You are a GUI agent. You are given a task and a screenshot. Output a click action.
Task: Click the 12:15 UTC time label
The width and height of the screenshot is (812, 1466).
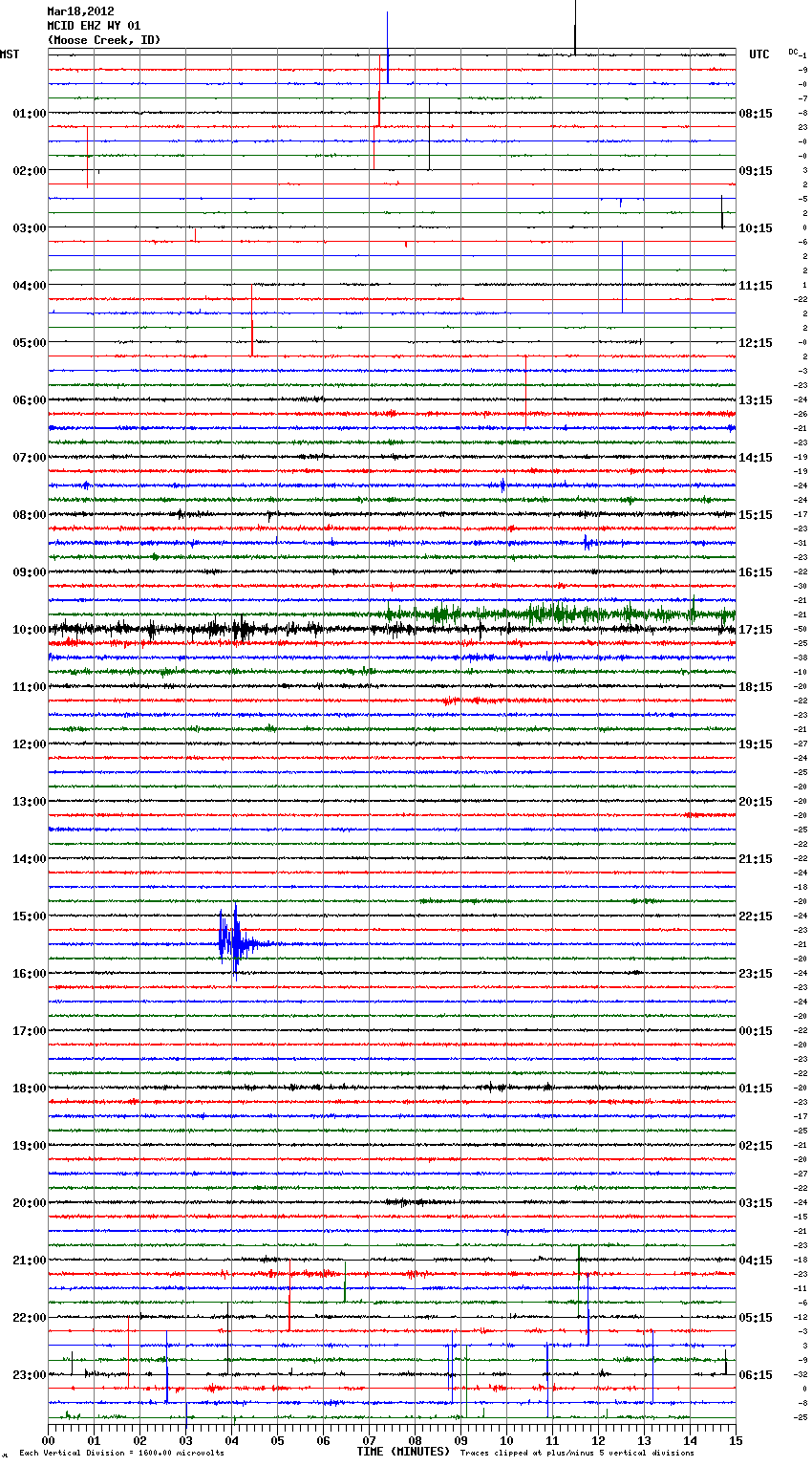tap(756, 343)
